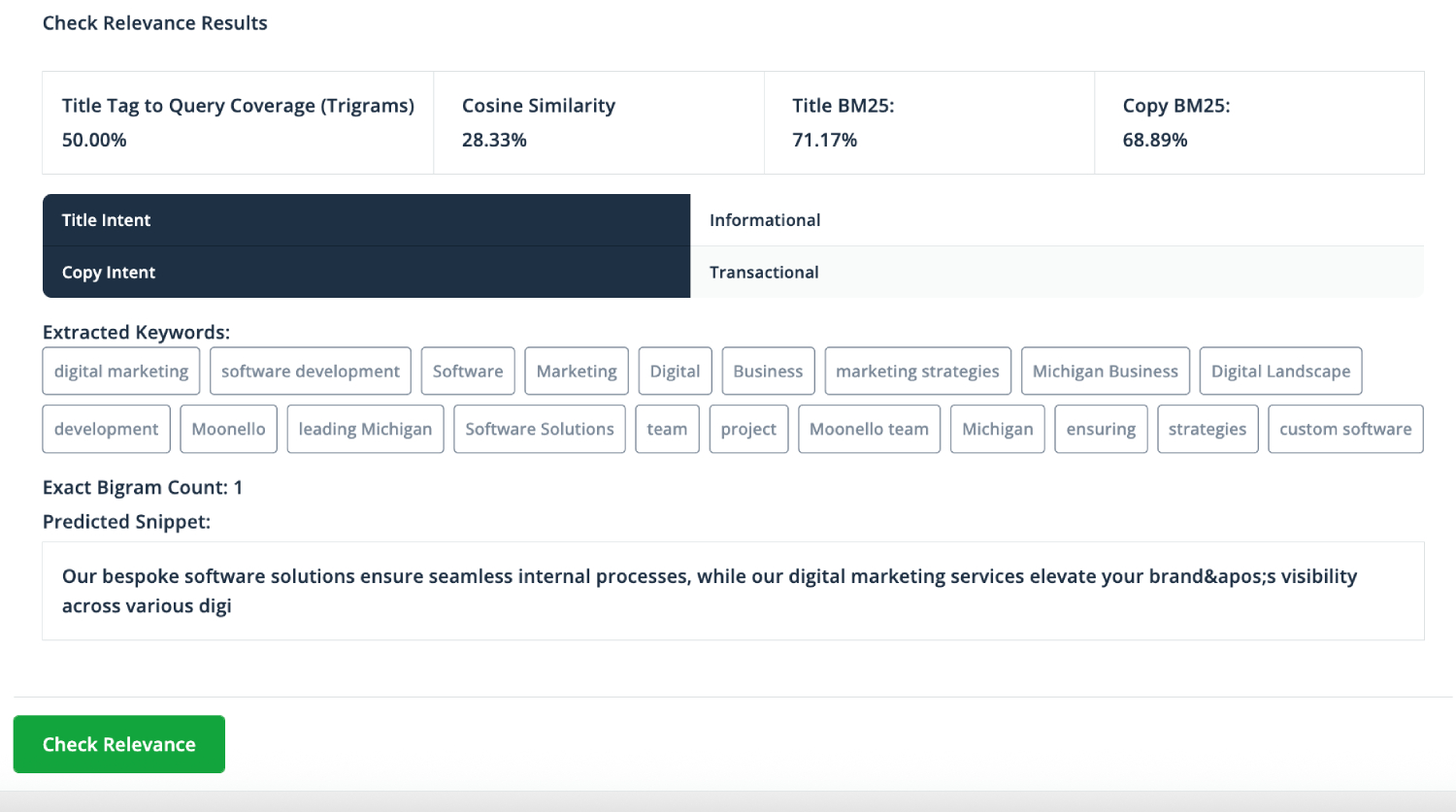The width and height of the screenshot is (1456, 812).
Task: Choose the 'Moonello team' keyword tag
Action: [x=869, y=429]
